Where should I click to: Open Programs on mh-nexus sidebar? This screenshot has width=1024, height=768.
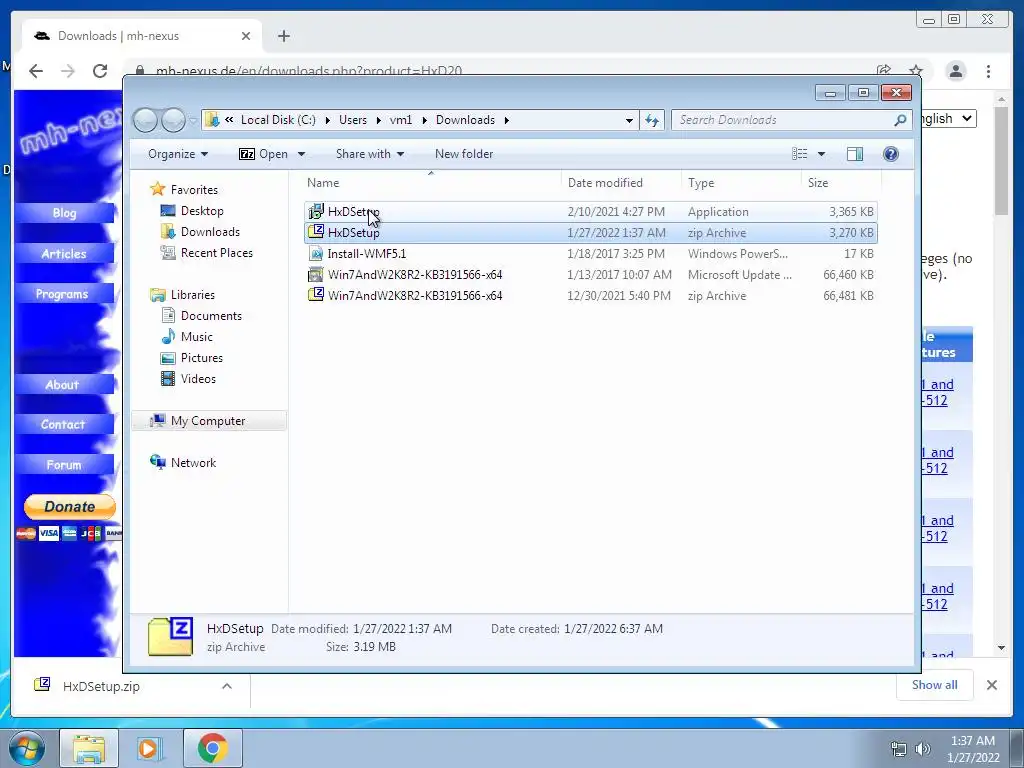(x=64, y=294)
